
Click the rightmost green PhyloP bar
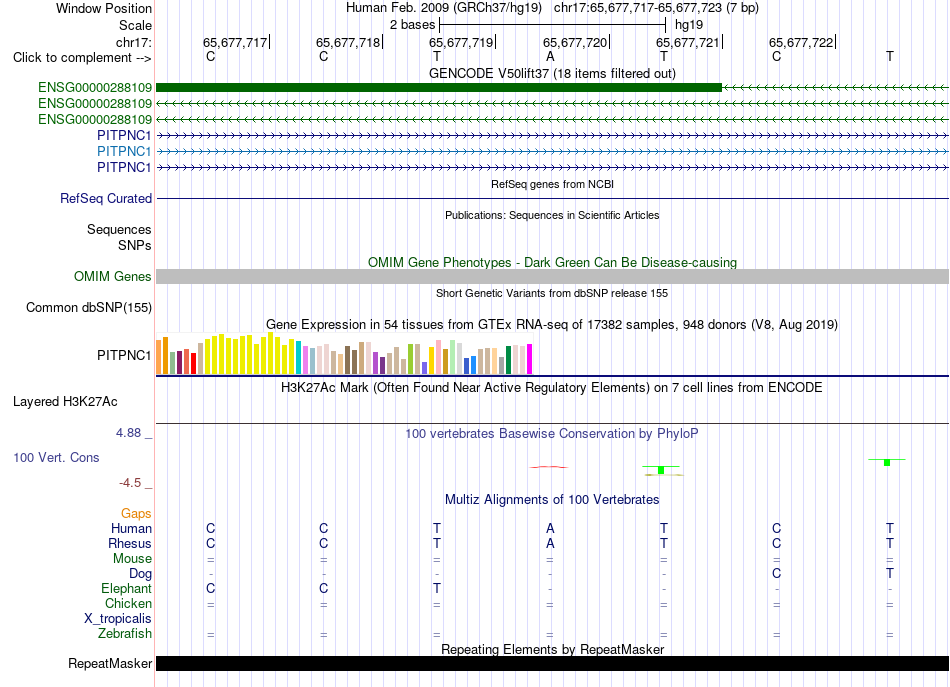887,462
